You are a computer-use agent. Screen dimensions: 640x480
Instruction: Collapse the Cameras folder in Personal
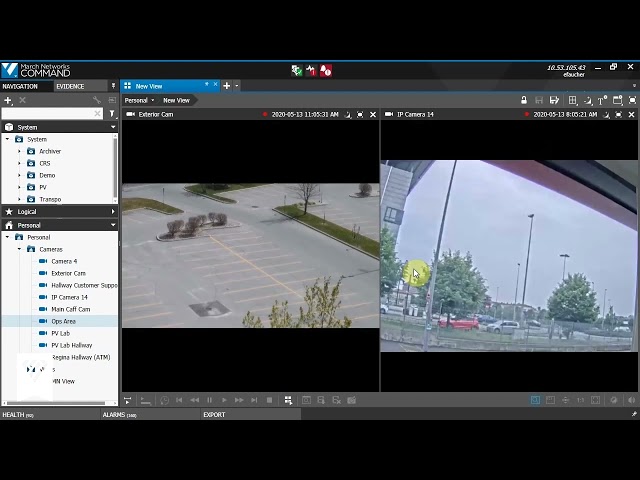[x=19, y=249]
